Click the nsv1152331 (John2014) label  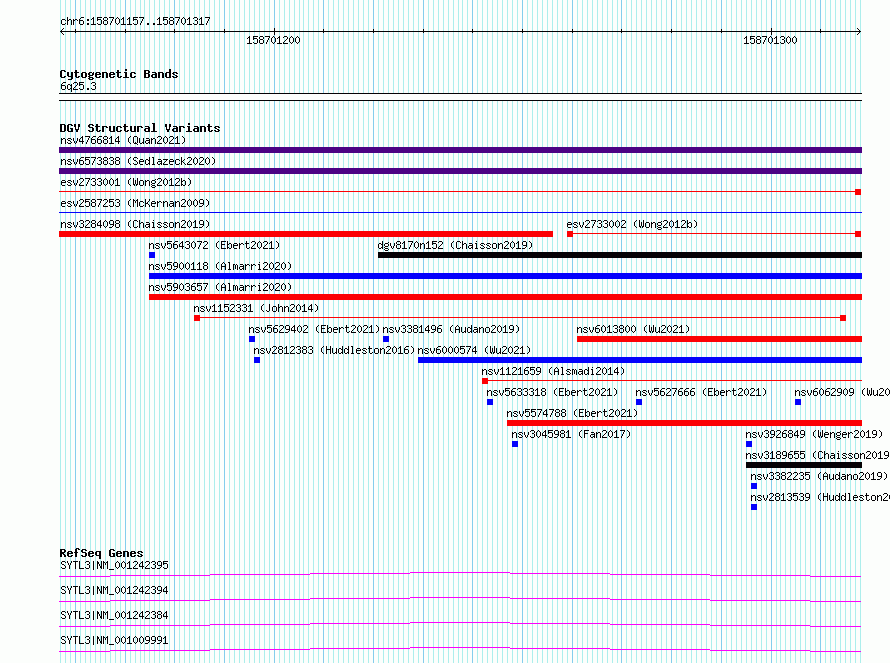pyautogui.click(x=256, y=308)
